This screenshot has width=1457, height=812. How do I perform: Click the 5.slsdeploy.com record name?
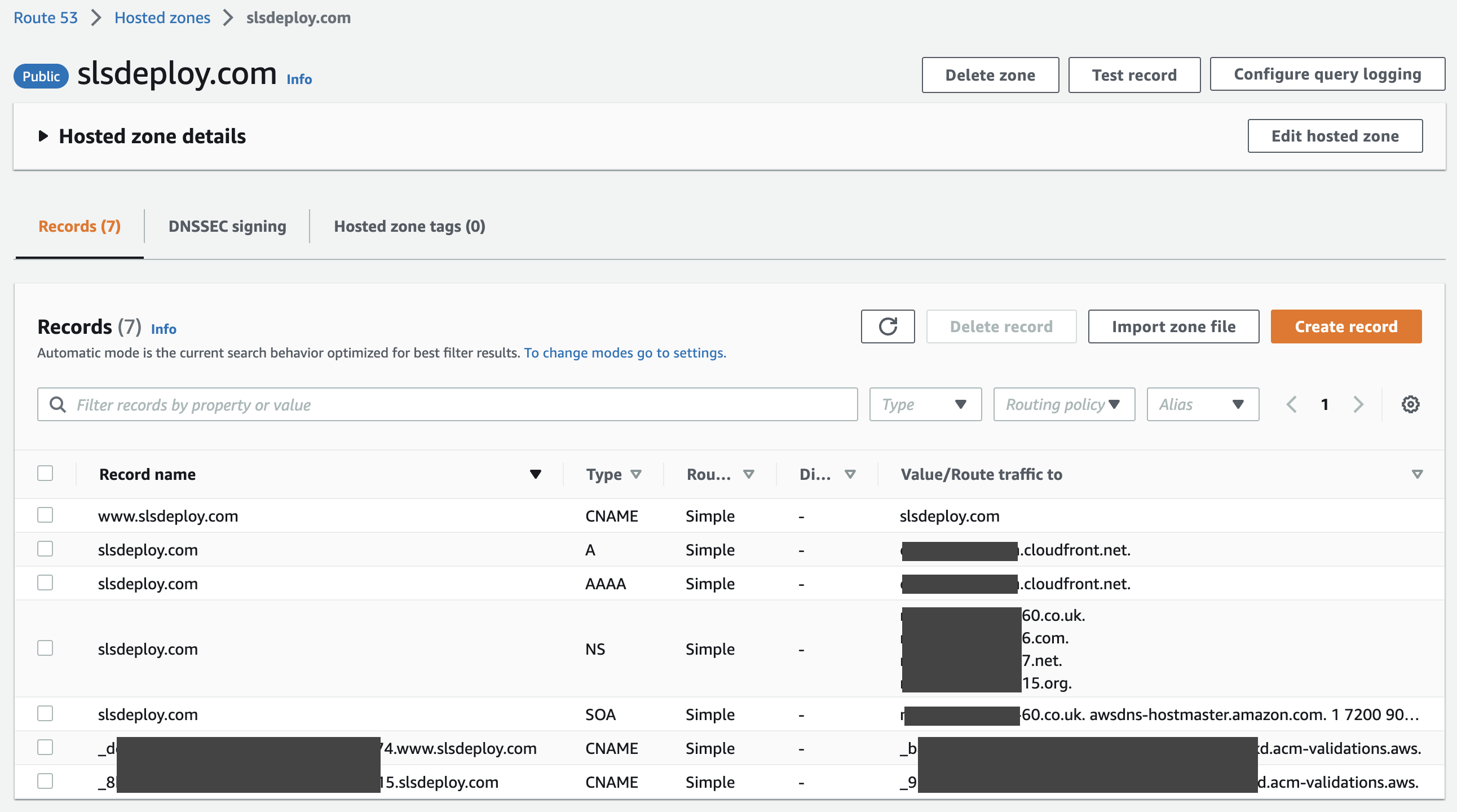tap(298, 782)
